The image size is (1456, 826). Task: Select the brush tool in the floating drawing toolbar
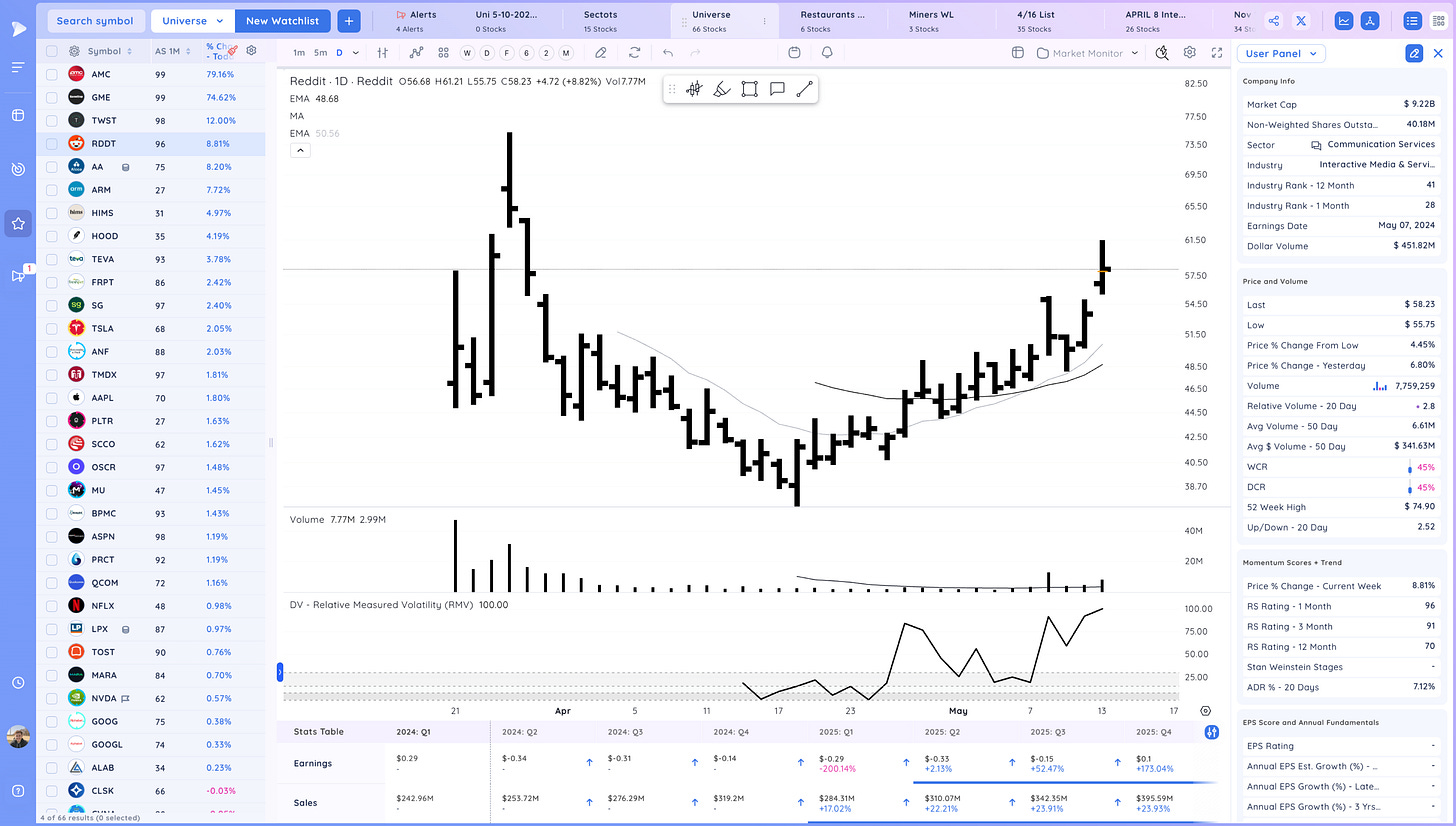pos(722,89)
